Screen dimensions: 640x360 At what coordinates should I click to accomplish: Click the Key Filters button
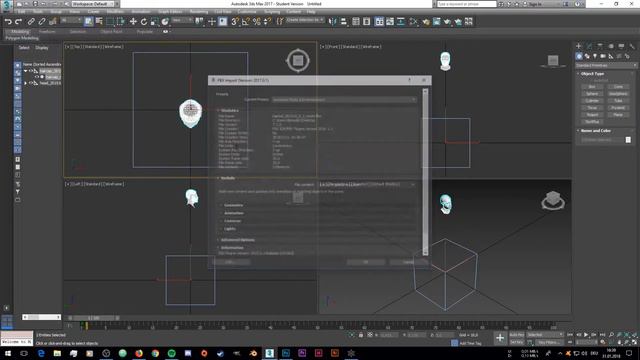tap(548, 342)
